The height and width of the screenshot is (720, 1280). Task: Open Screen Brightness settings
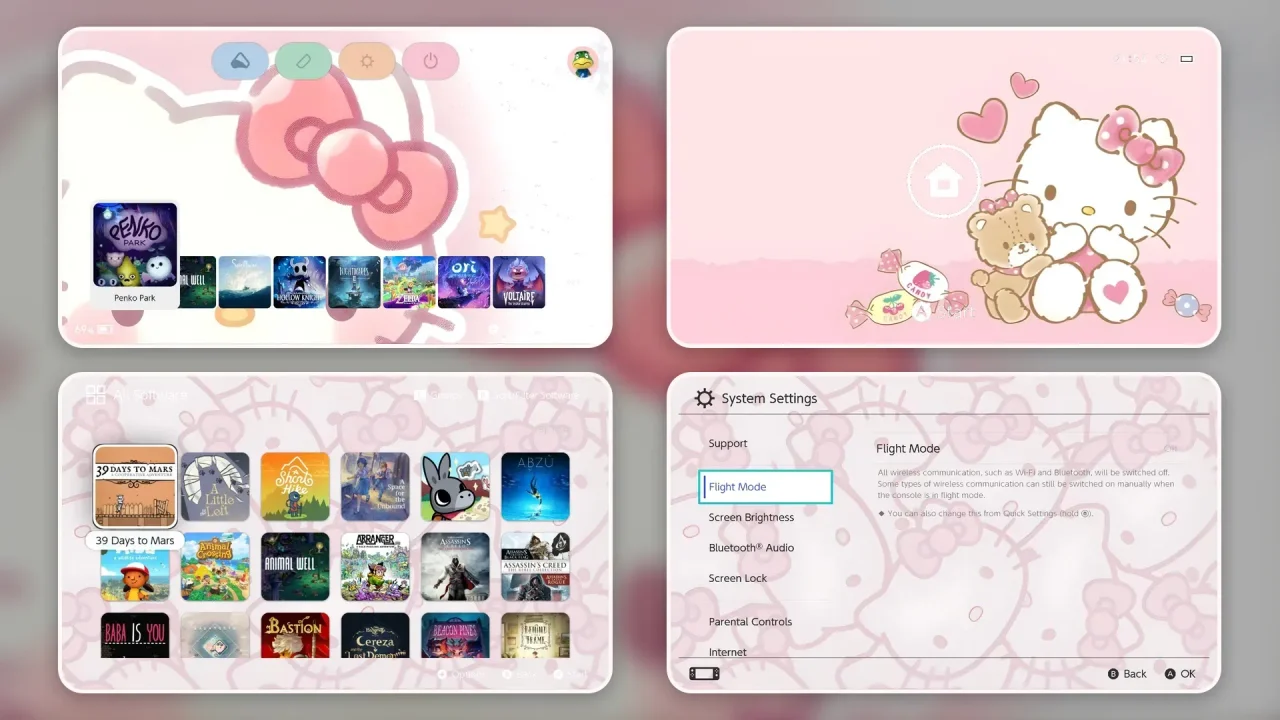[751, 518]
